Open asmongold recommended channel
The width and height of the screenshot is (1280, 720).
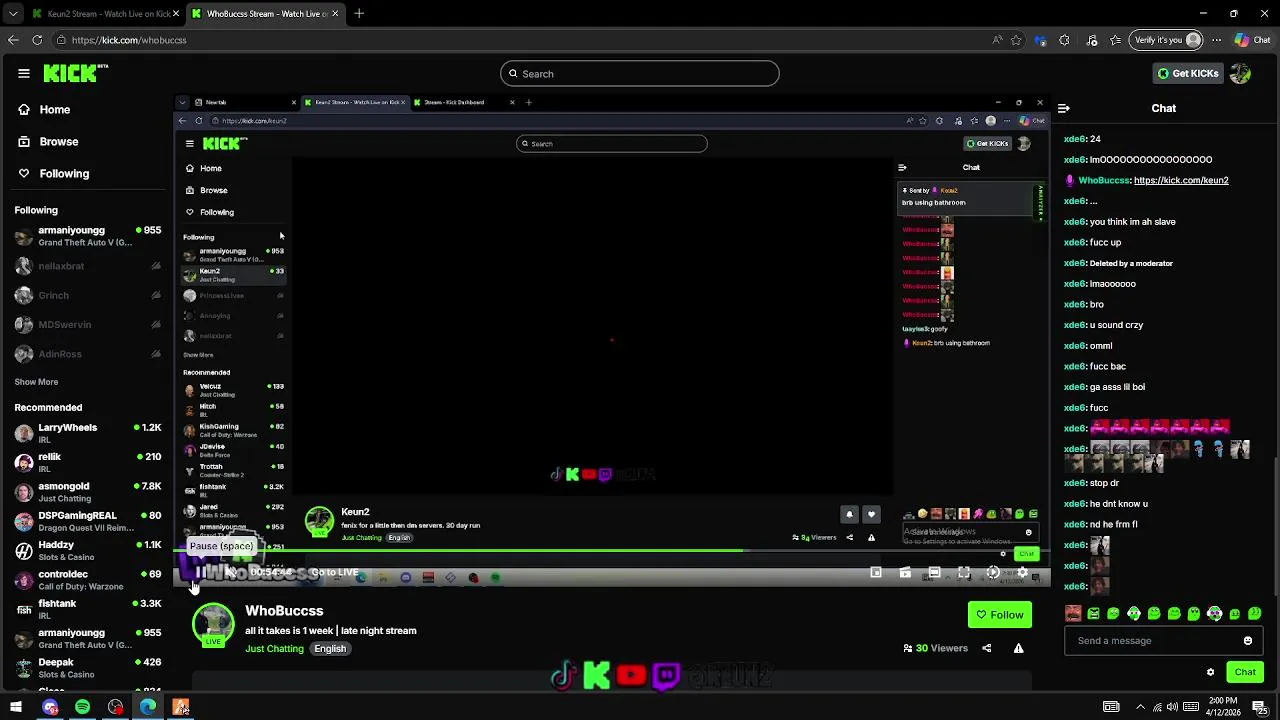click(x=88, y=492)
